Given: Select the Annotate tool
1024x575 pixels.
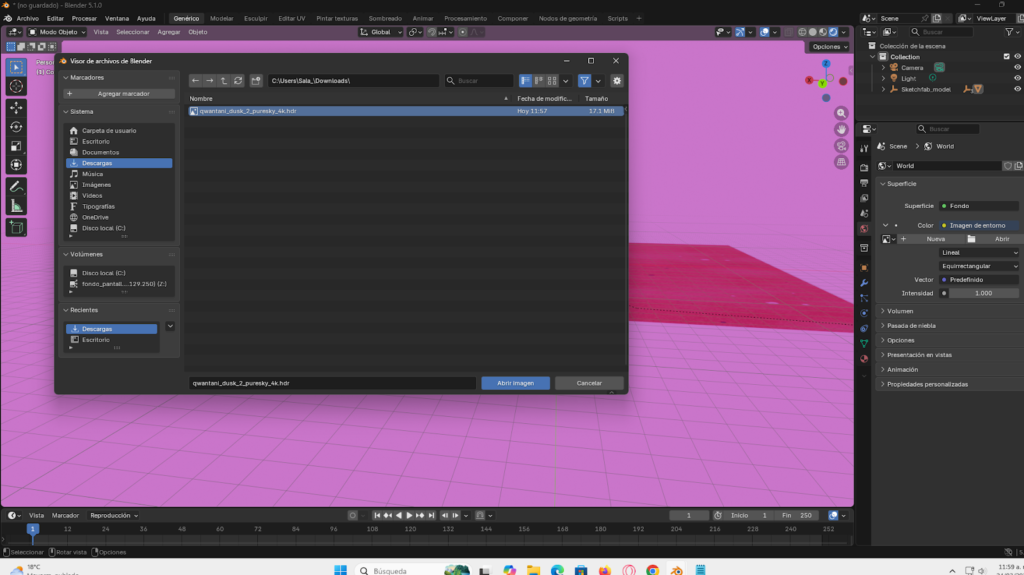Looking at the screenshot, I should [16, 187].
